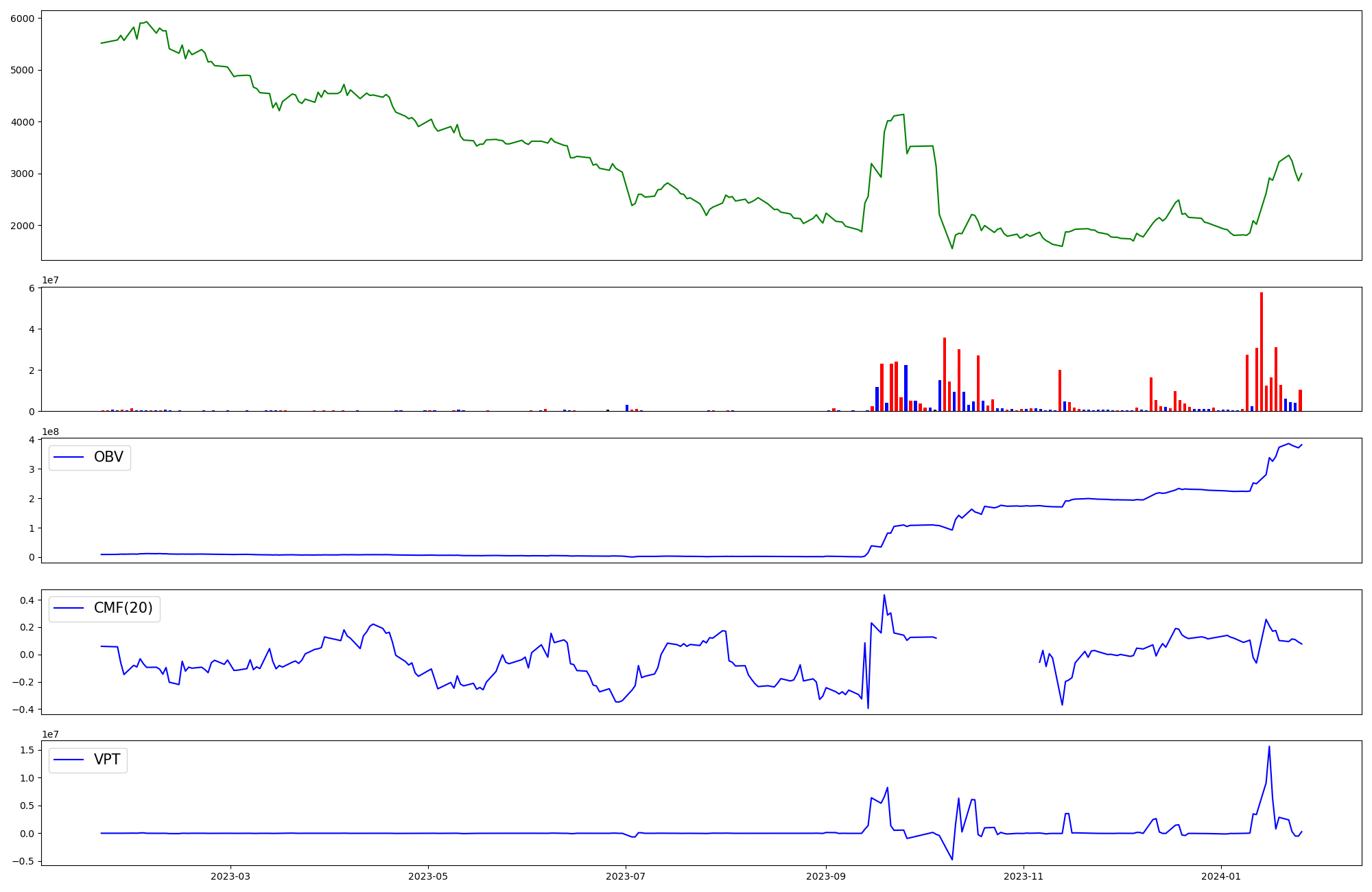Click the 2000 price axis tick label
1372x892 pixels.
[x=22, y=226]
